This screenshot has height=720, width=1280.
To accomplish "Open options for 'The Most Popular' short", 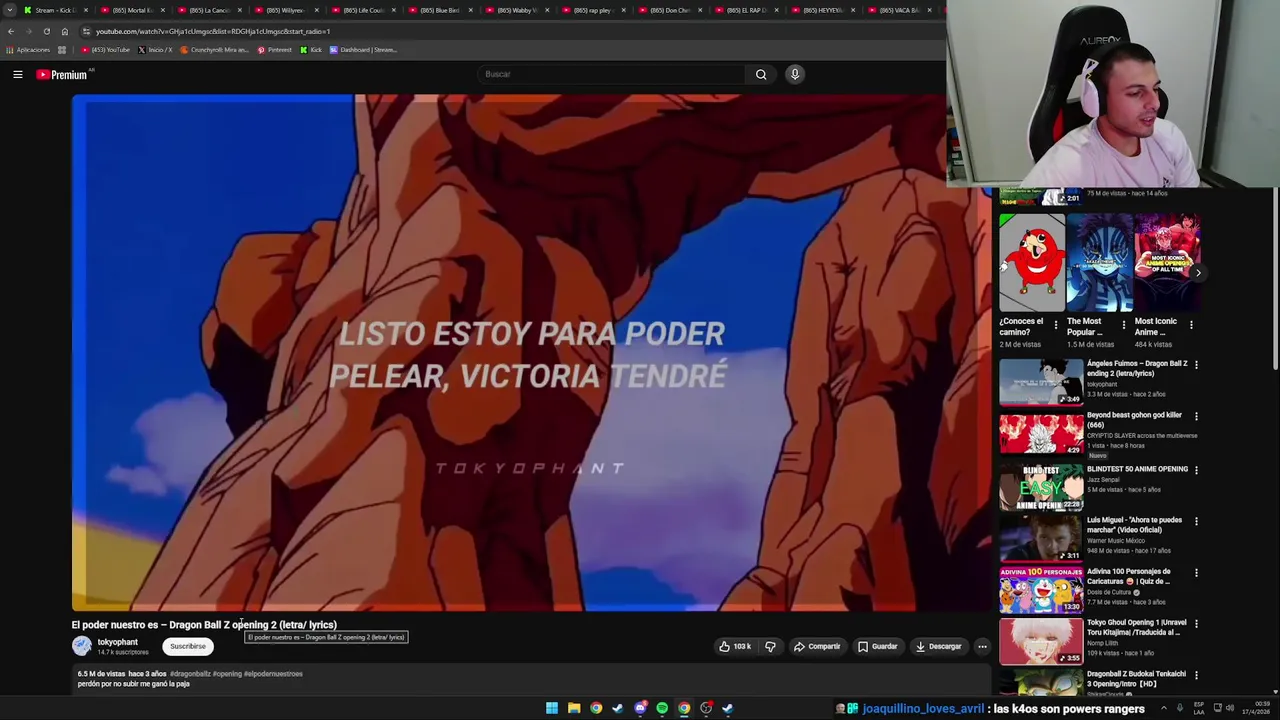I will coord(1123,325).
